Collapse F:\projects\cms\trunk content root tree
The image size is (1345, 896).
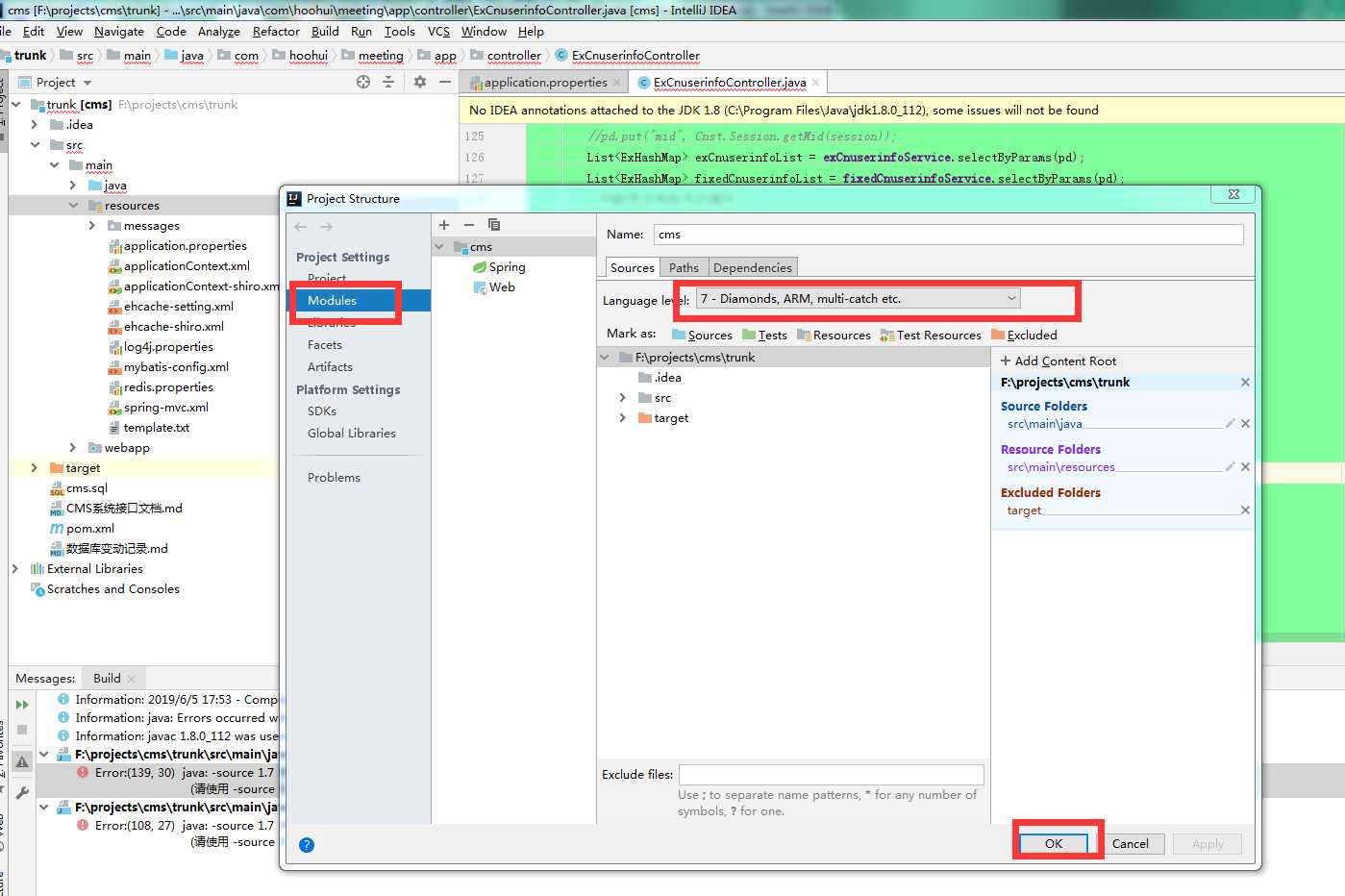click(605, 358)
